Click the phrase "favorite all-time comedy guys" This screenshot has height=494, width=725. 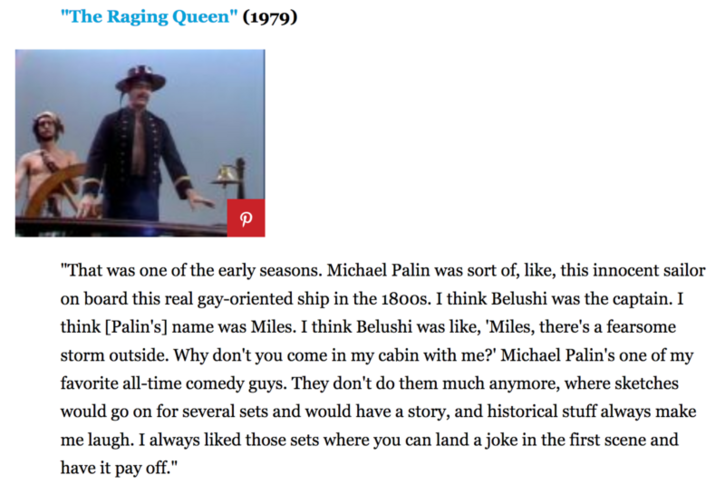(x=172, y=383)
